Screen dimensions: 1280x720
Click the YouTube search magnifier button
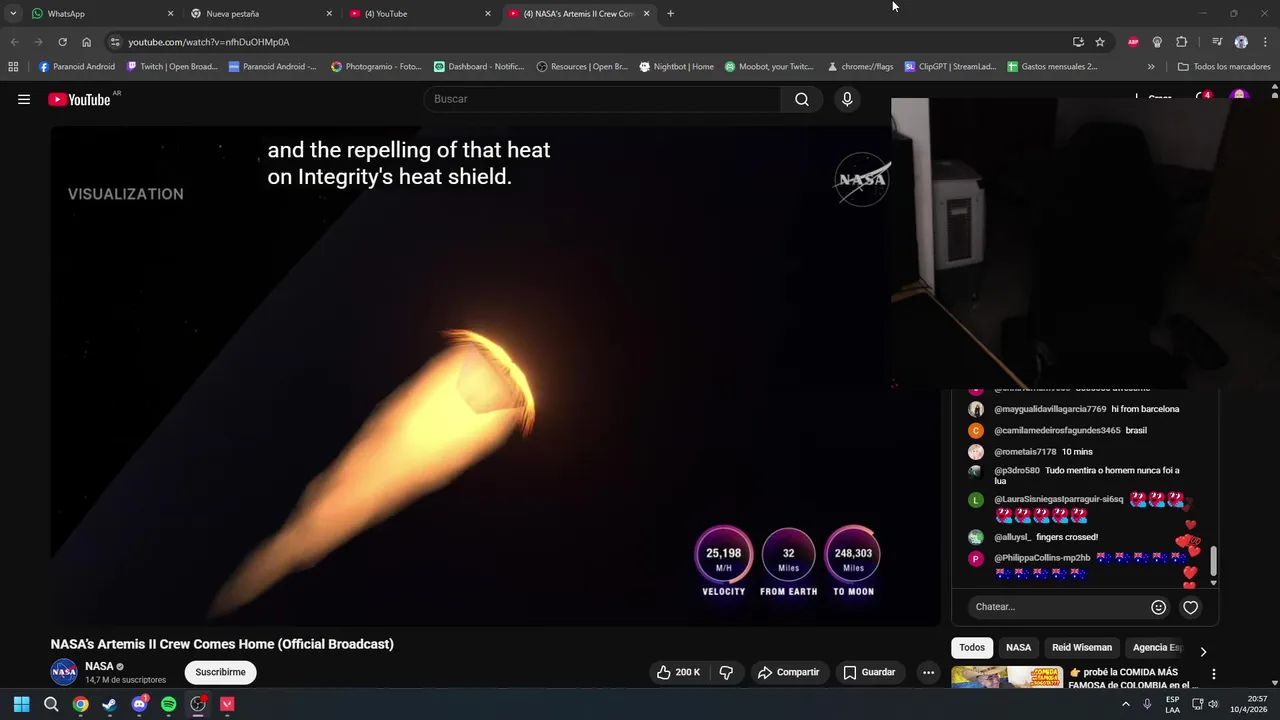[x=802, y=99]
